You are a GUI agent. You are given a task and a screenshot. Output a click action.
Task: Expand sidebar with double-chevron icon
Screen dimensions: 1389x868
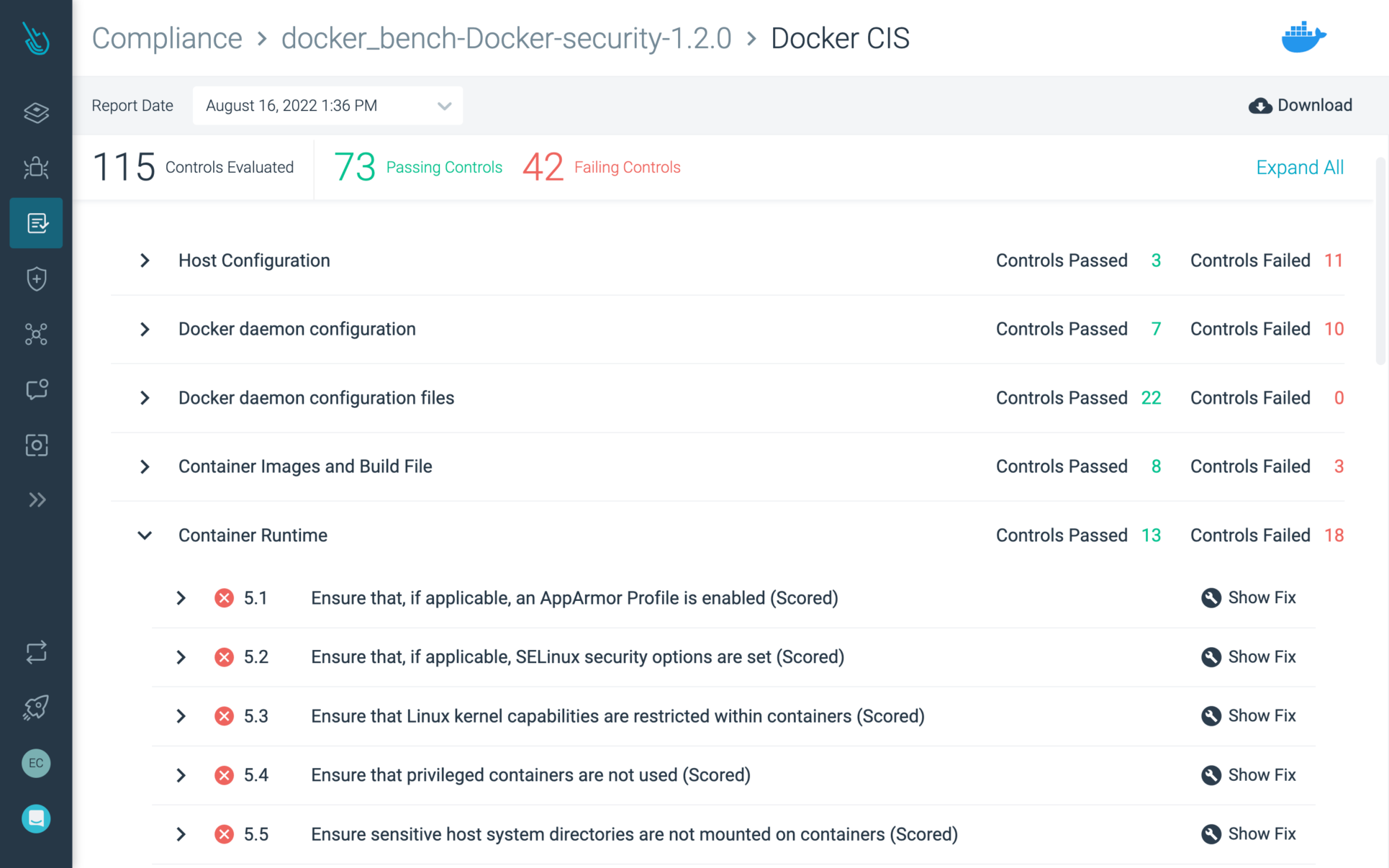pos(36,500)
